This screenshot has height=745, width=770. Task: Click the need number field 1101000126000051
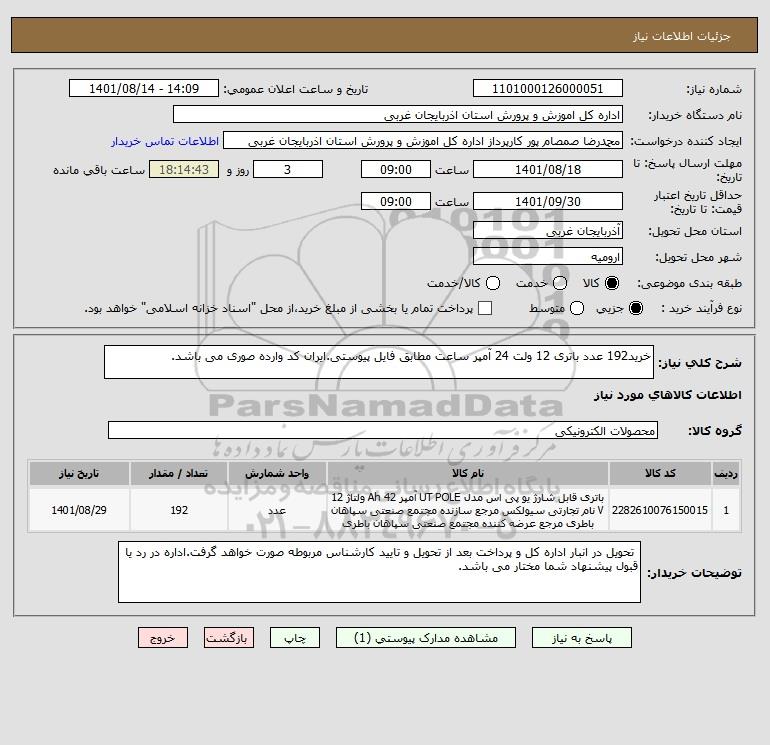click(548, 89)
